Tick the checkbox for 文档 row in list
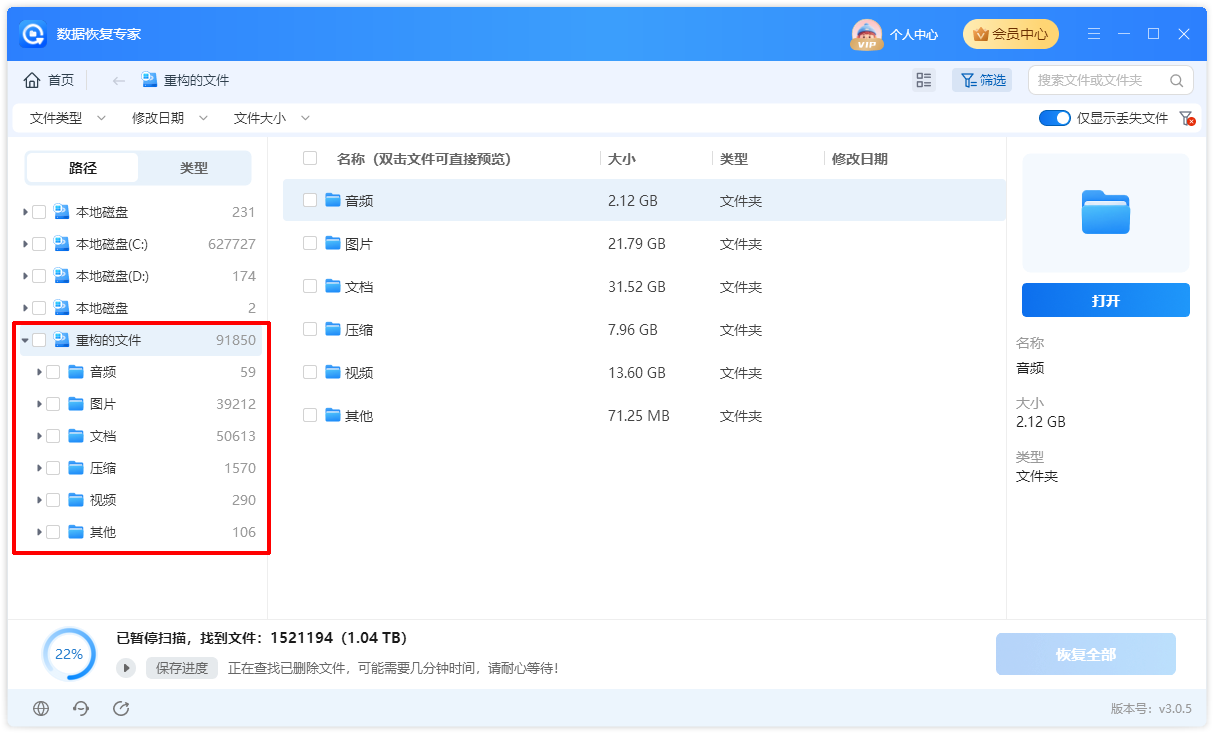 point(310,286)
